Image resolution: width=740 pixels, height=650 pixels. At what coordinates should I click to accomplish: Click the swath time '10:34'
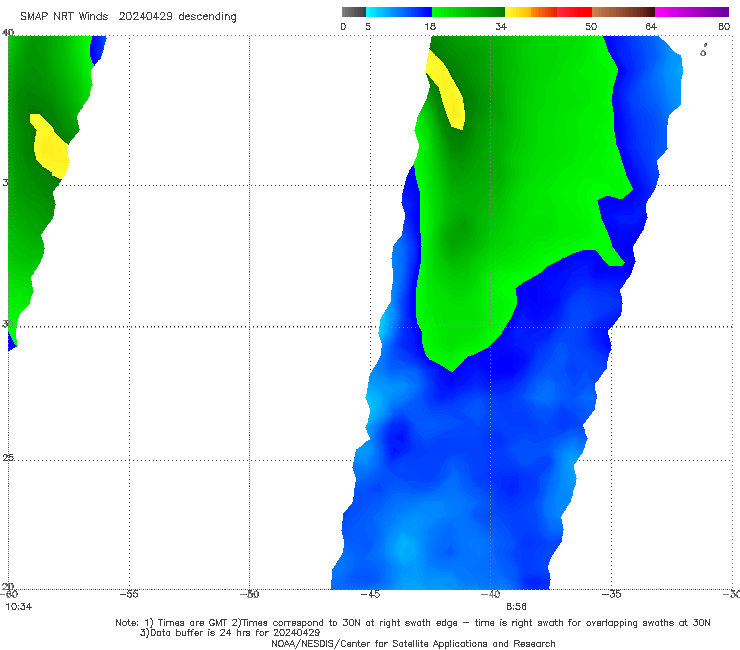(18, 607)
